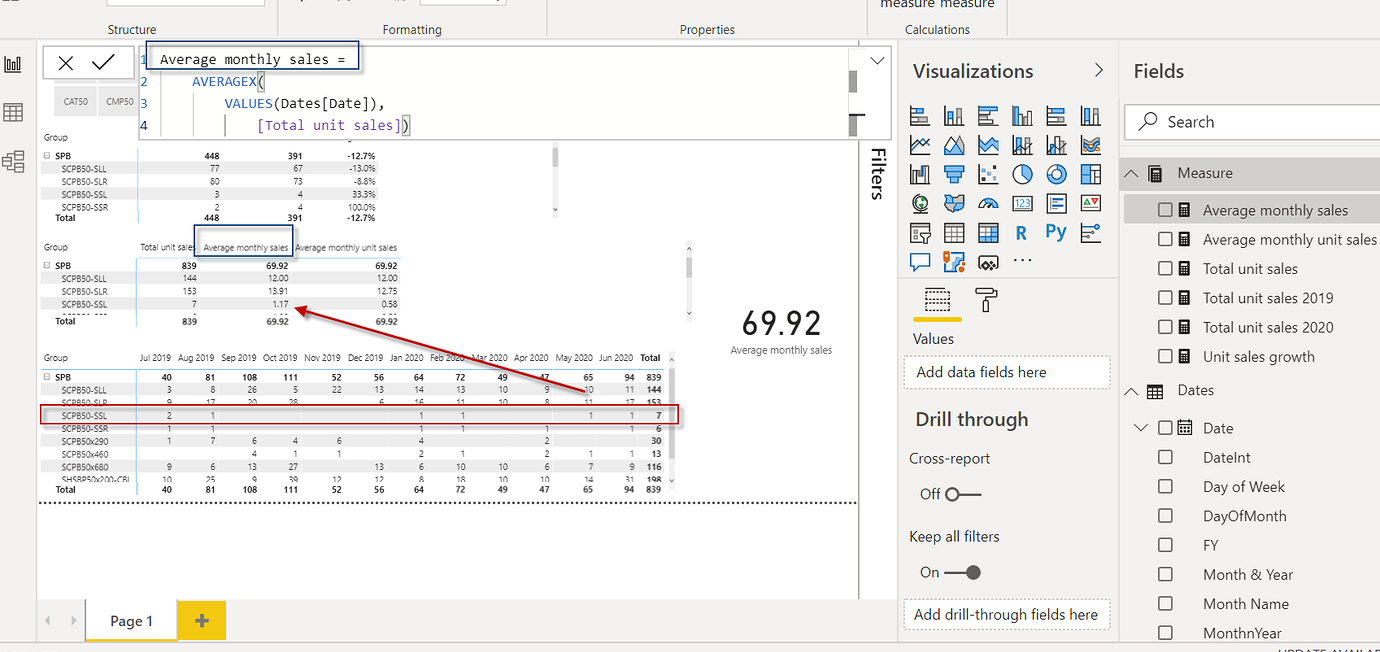Image resolution: width=1380 pixels, height=652 pixels.
Task: Add a gauge visualization
Action: pyautogui.click(x=988, y=204)
